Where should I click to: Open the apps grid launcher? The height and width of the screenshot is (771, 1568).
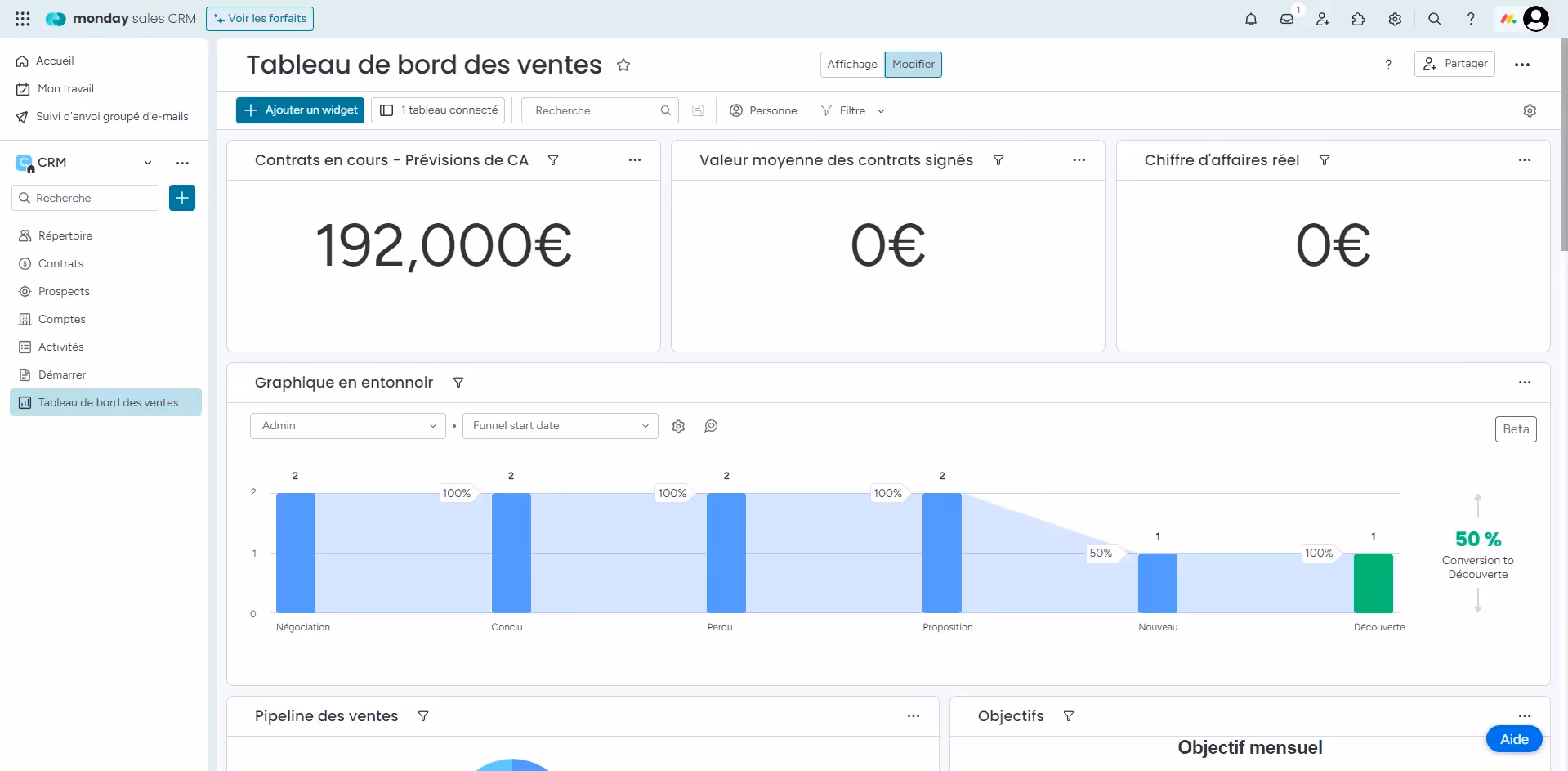coord(22,19)
